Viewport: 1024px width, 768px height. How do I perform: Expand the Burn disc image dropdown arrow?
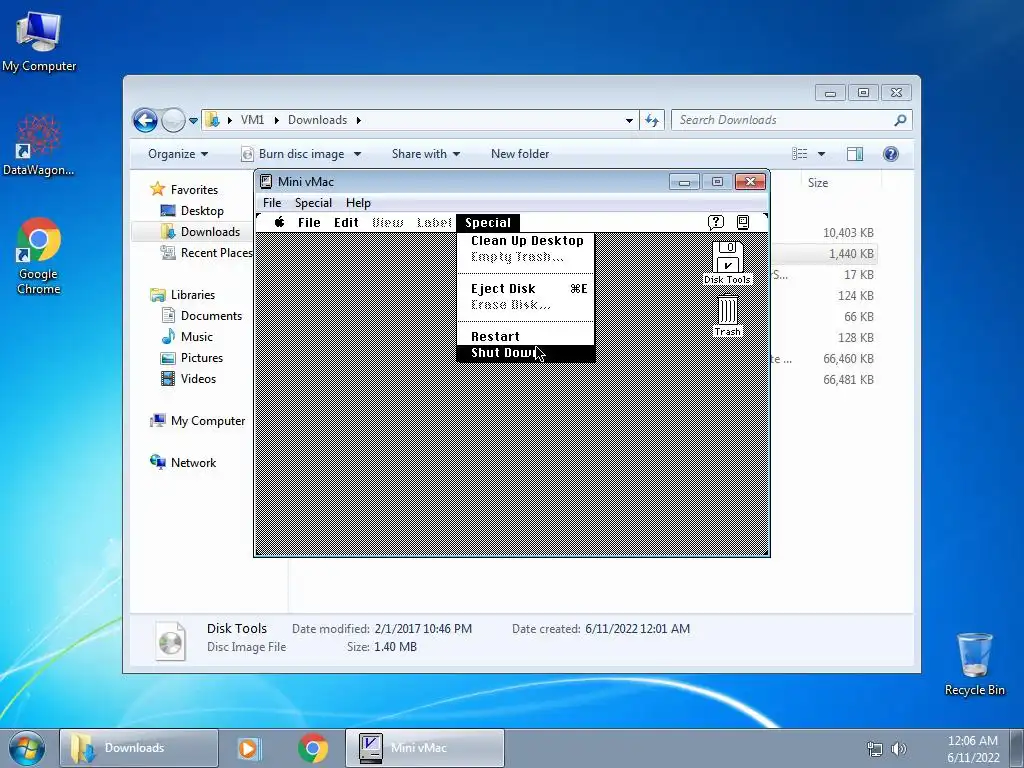(x=357, y=154)
